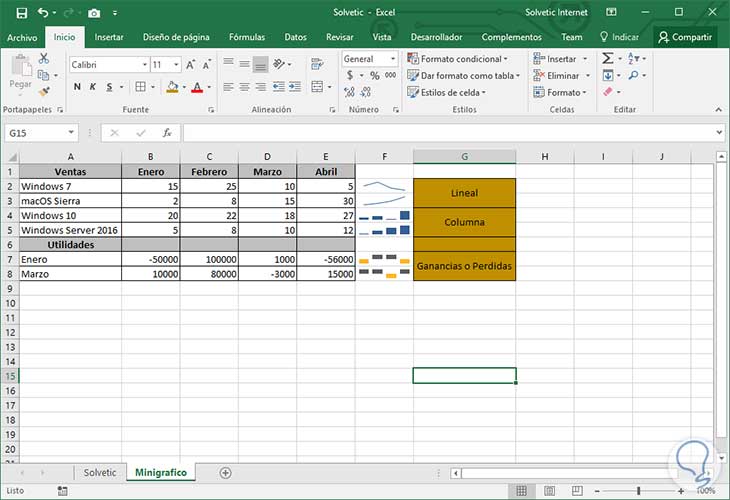Screen dimensions: 730x500
Task: Decrease font size with the smaller A
Action: [207, 65]
